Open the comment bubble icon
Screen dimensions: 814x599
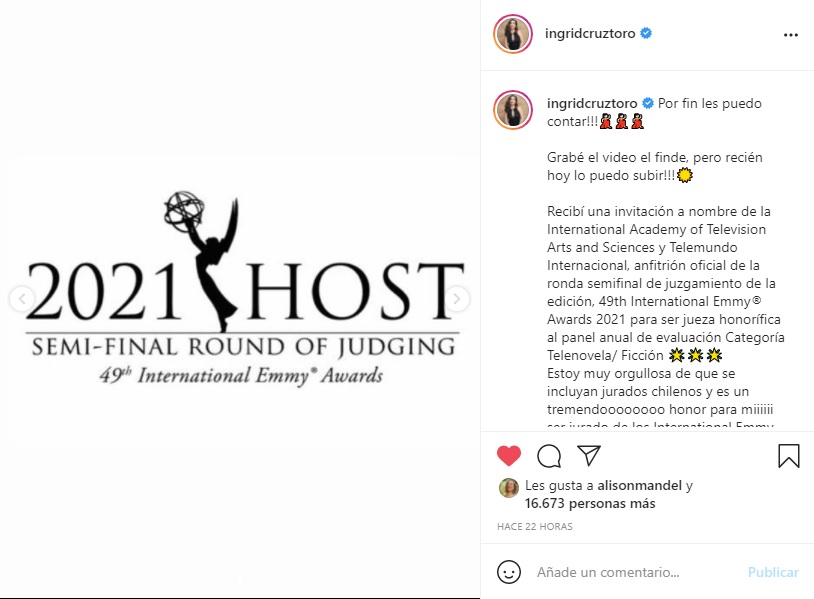coord(549,456)
